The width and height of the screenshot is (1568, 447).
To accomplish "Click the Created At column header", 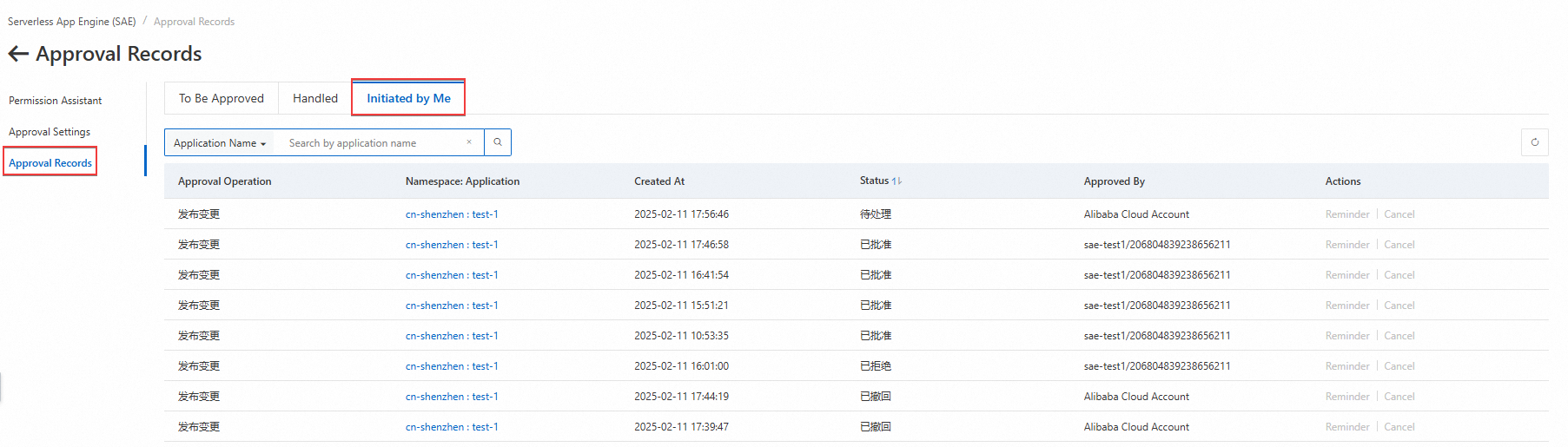I will click(659, 181).
